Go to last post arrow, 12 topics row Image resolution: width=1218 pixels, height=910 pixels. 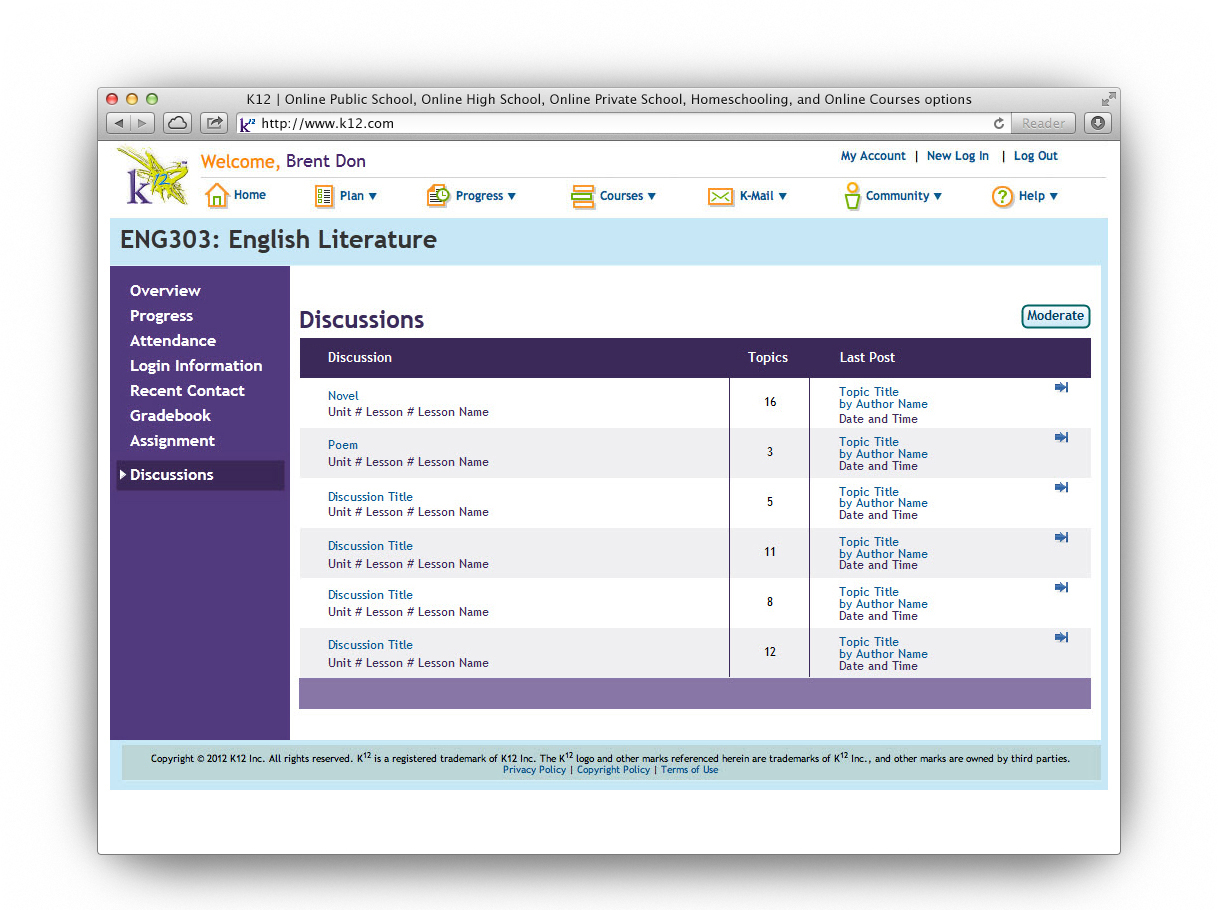point(1062,637)
